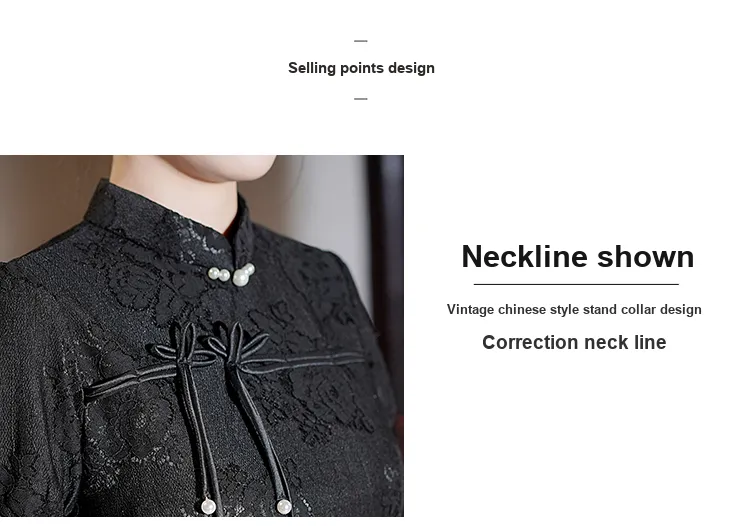This screenshot has width=750, height=526.
Task: Click "Vintage chinese style stand collar design" text
Action: (x=574, y=309)
